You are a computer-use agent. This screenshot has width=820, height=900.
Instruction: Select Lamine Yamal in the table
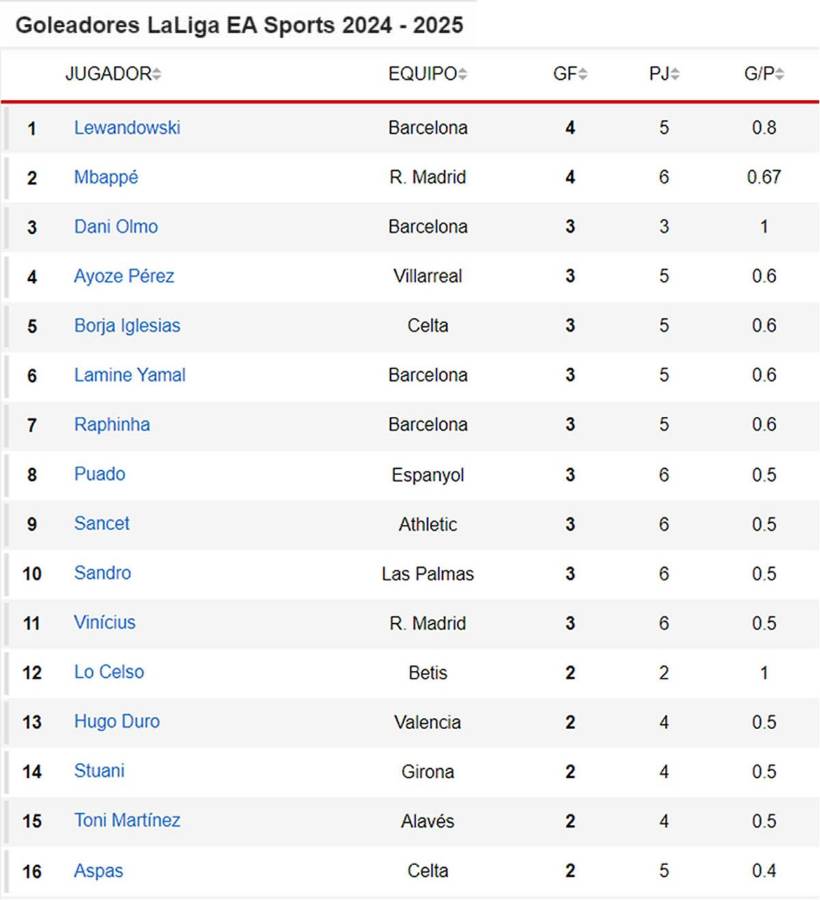[130, 375]
